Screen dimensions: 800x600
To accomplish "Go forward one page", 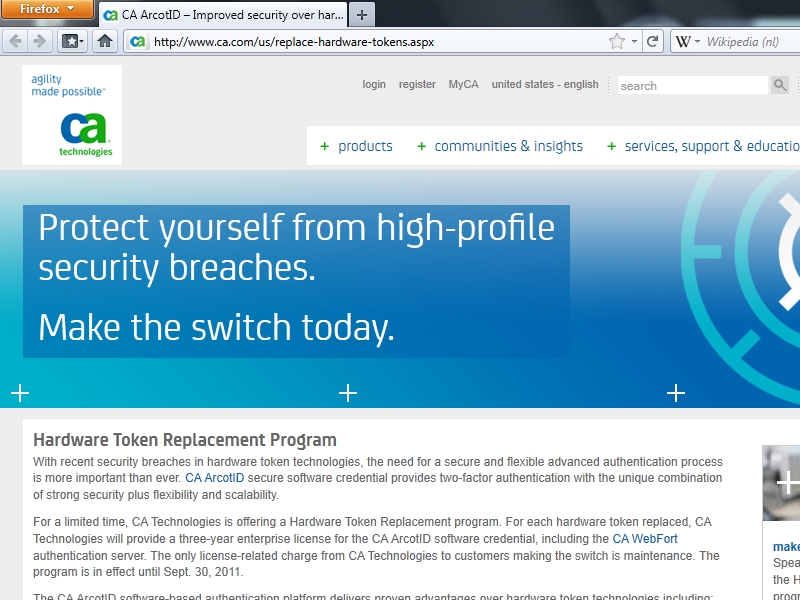I will pyautogui.click(x=39, y=41).
